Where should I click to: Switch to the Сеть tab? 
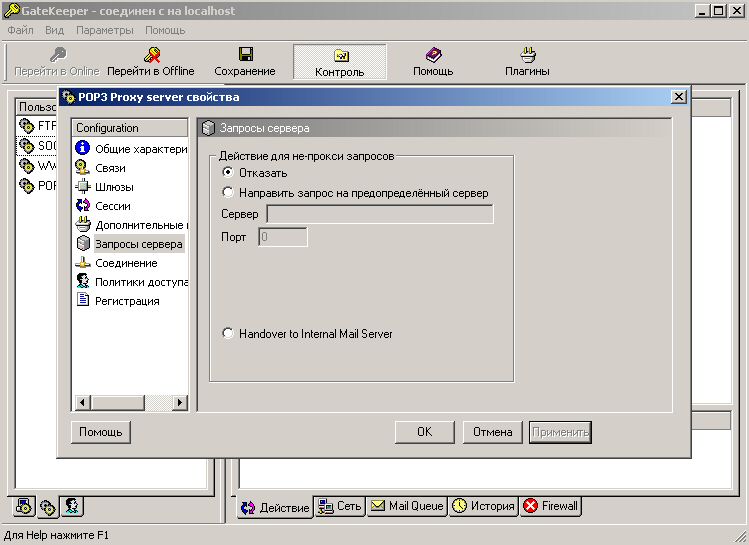340,506
